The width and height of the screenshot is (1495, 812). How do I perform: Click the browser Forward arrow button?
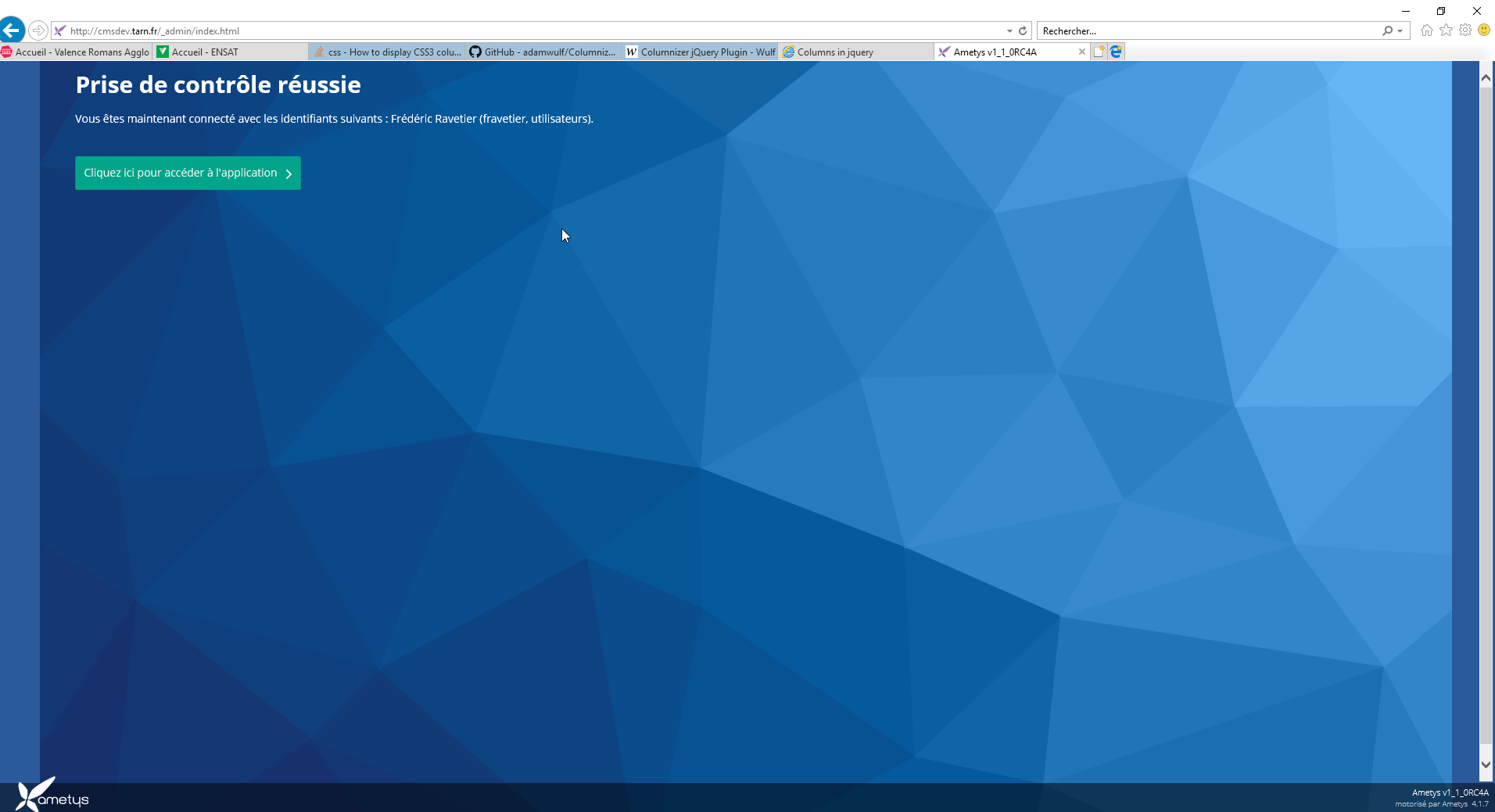38,30
